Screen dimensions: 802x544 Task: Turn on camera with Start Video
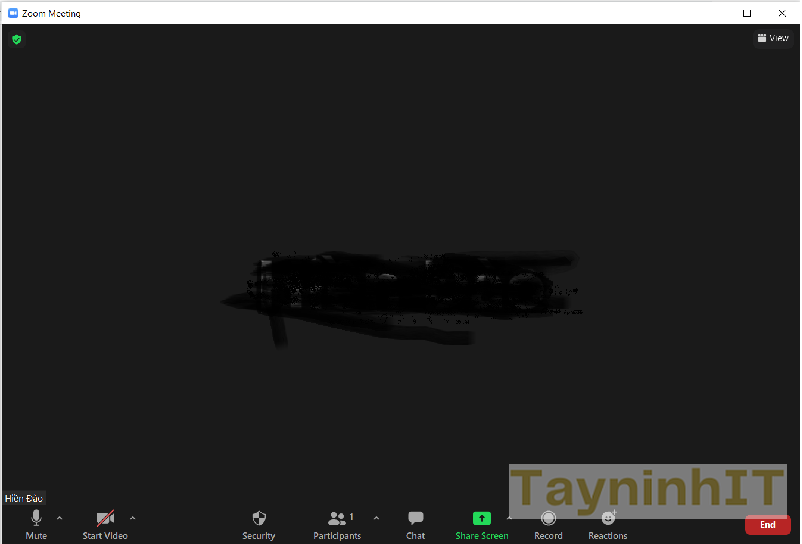[105, 519]
